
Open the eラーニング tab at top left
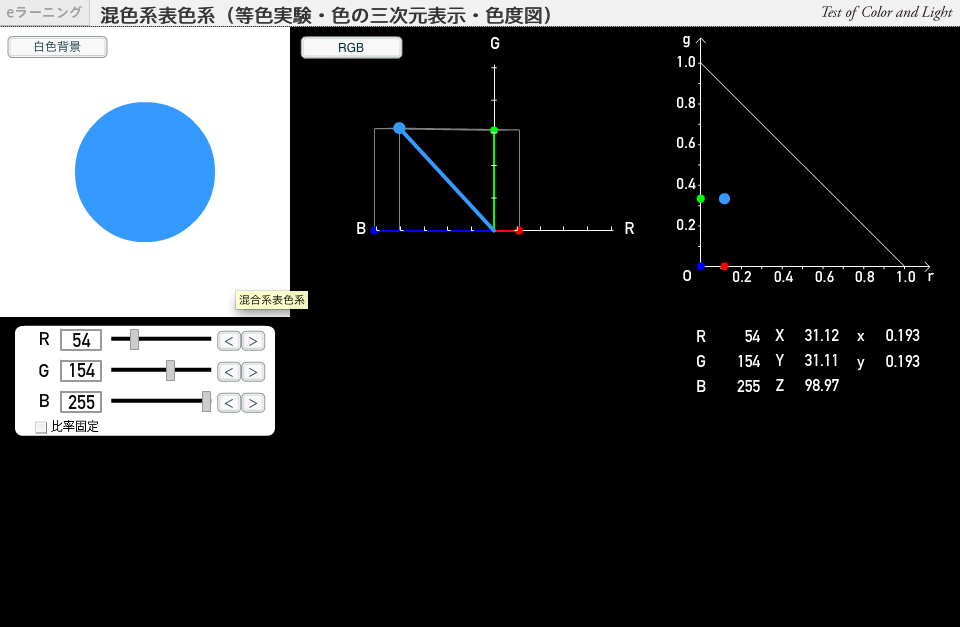pos(44,13)
